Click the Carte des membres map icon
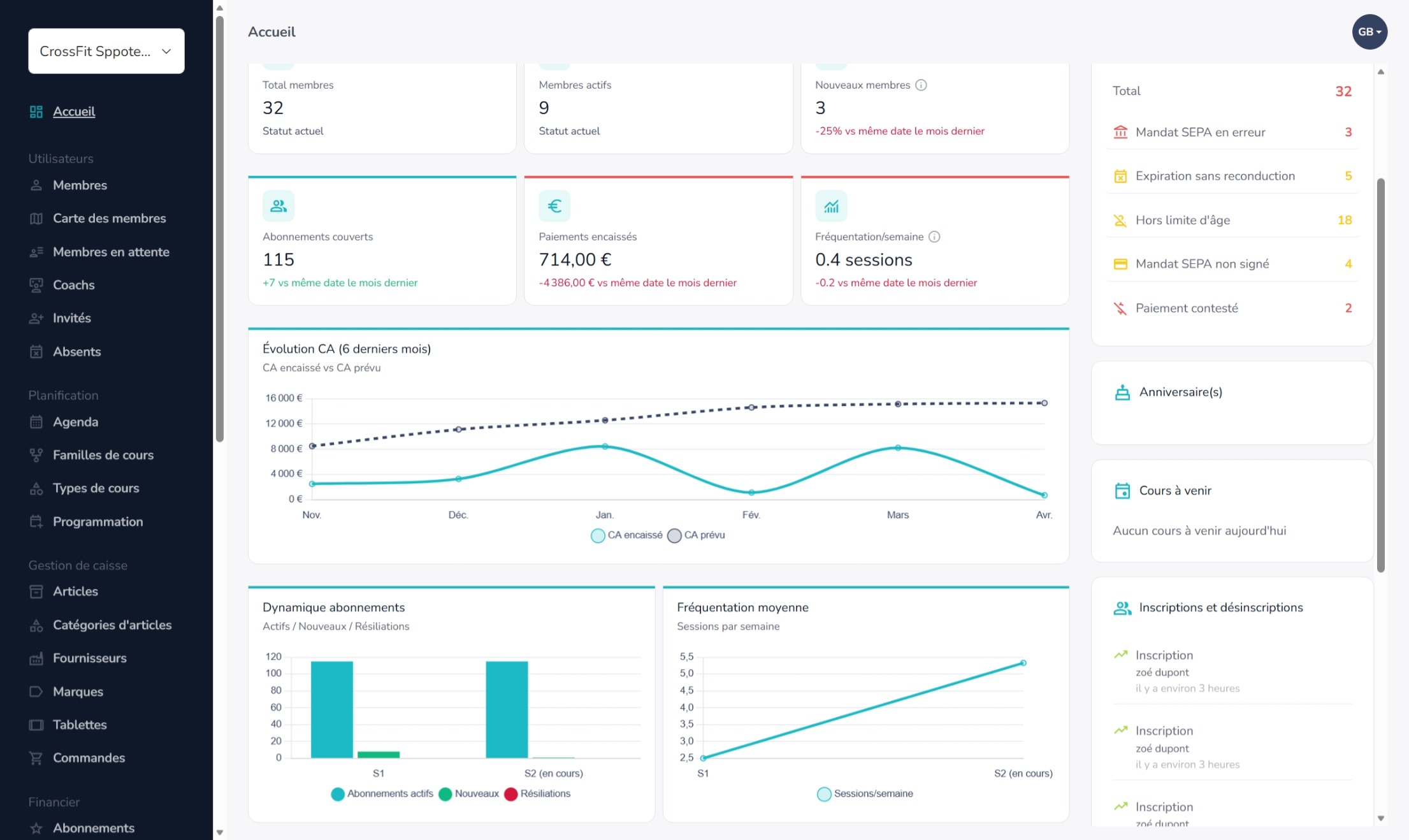This screenshot has width=1409, height=840. click(36, 219)
